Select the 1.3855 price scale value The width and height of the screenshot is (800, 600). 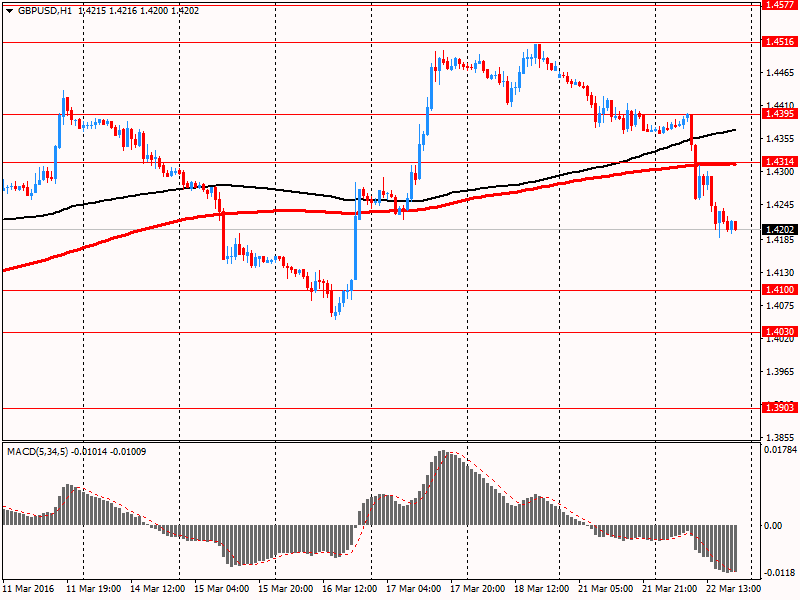coord(780,437)
